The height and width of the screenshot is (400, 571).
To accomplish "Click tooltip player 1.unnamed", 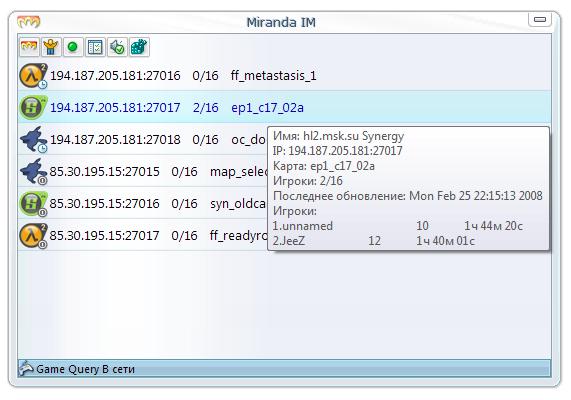I will [303, 226].
